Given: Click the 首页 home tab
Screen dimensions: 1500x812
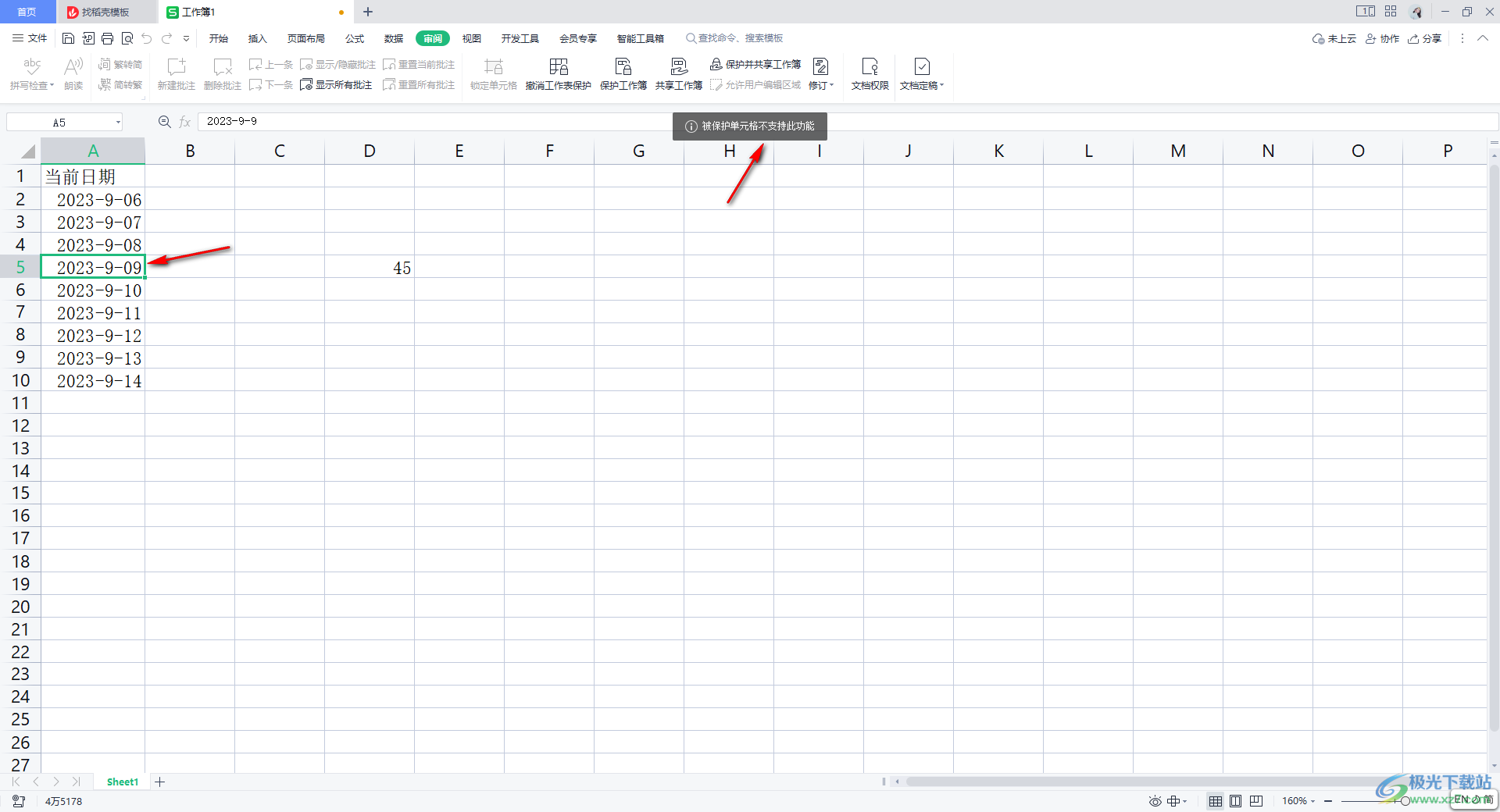Looking at the screenshot, I should point(27,12).
